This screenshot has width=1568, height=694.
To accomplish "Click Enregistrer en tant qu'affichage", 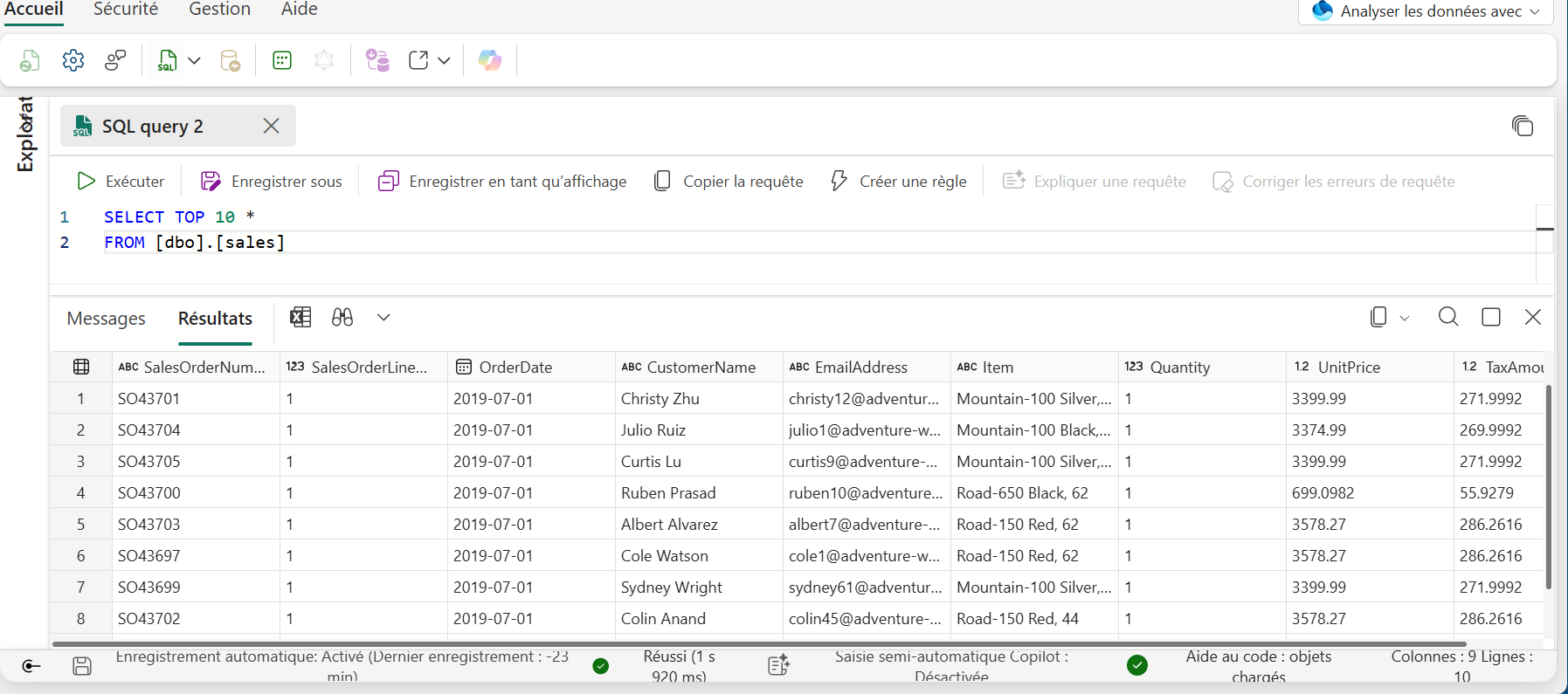I will pyautogui.click(x=502, y=182).
